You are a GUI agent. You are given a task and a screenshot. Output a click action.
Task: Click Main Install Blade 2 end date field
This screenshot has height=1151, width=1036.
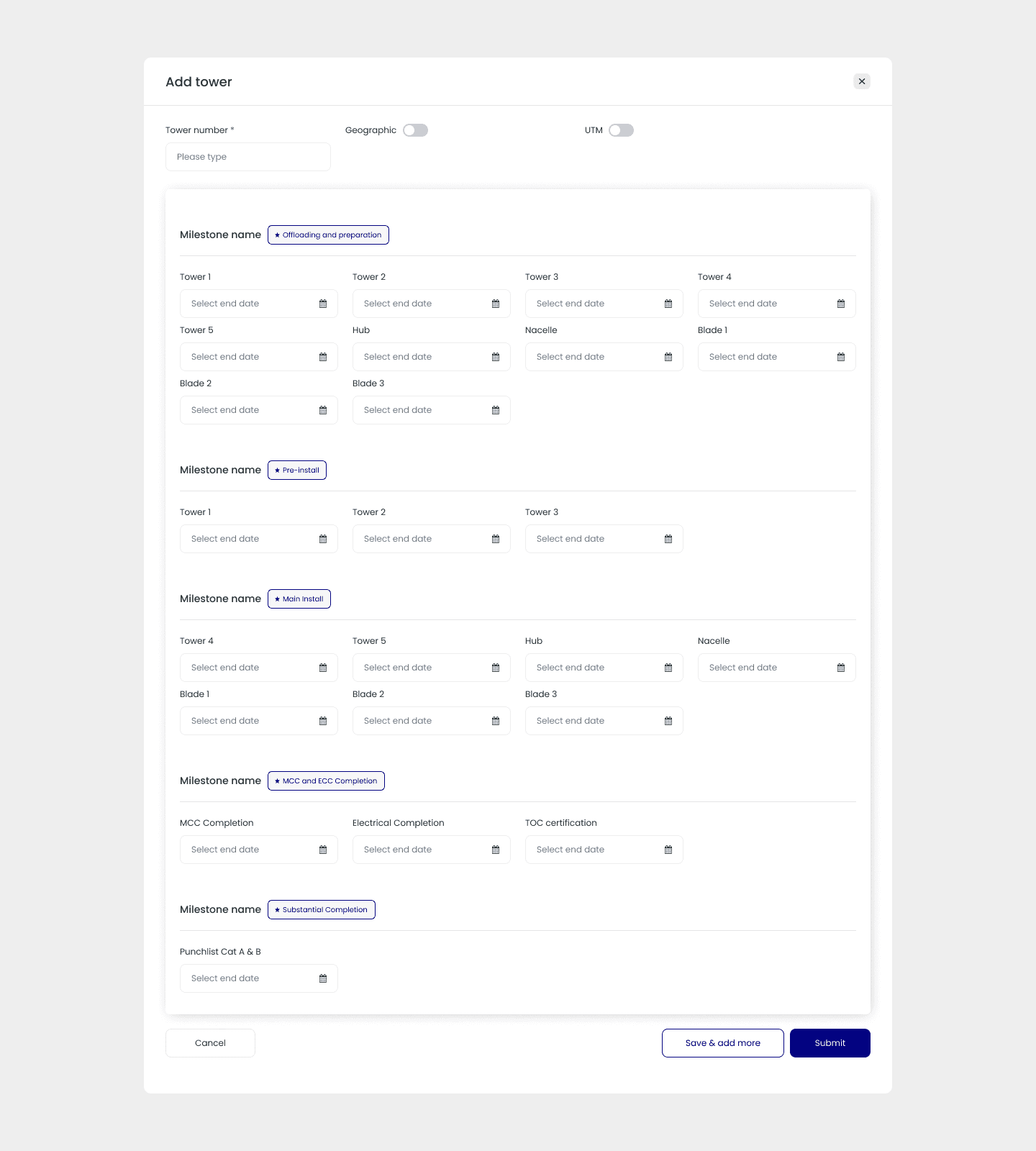click(432, 721)
